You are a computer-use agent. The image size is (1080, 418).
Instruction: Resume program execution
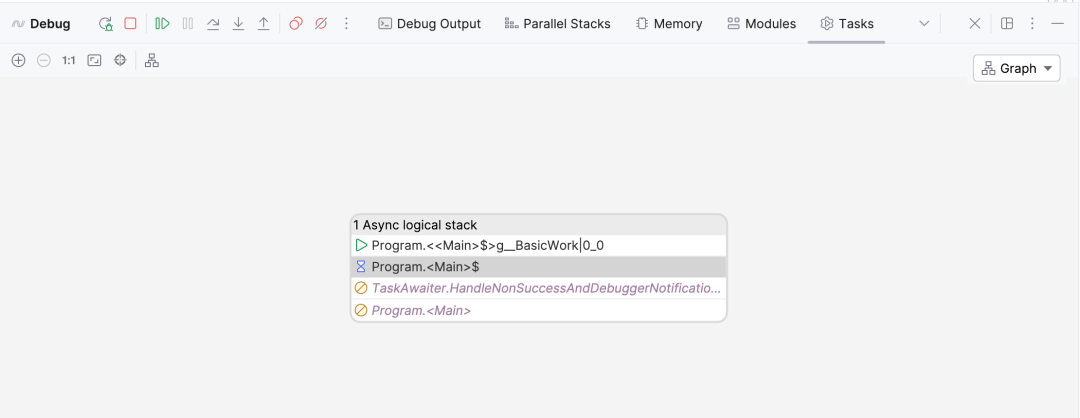click(x=163, y=23)
